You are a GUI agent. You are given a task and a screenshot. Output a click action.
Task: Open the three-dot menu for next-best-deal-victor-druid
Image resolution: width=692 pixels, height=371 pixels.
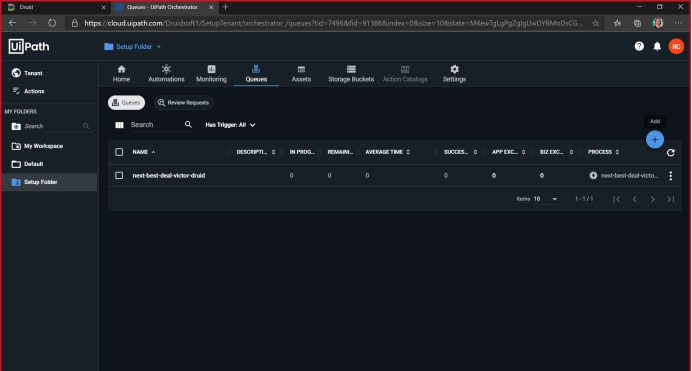(670, 176)
